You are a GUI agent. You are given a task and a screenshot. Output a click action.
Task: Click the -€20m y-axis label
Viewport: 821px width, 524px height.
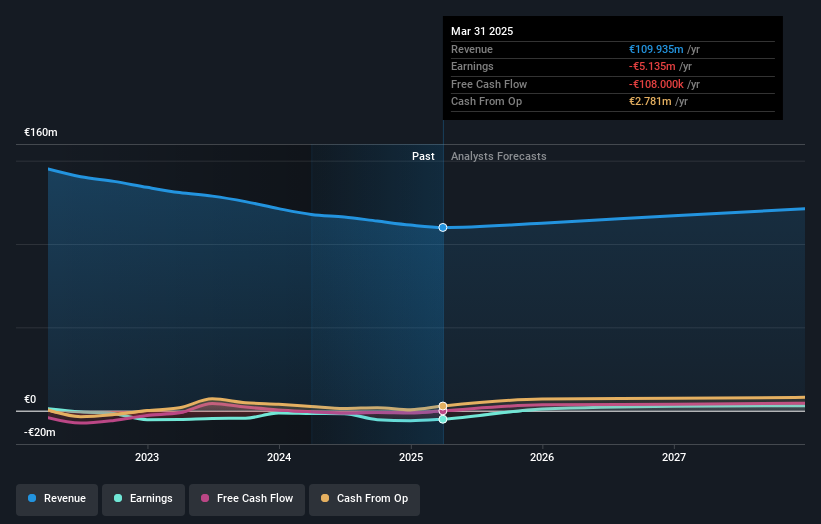click(x=40, y=432)
